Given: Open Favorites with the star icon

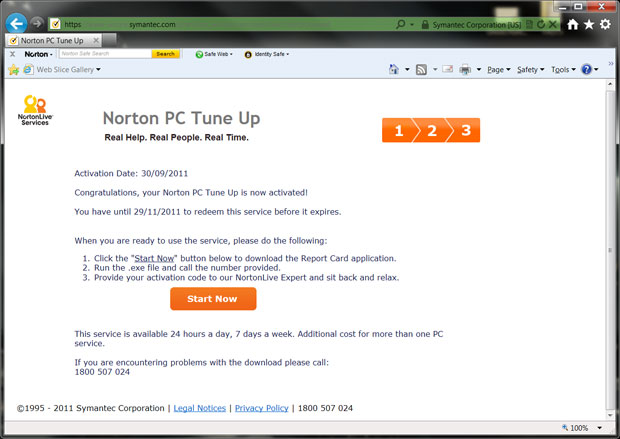Looking at the screenshot, I should pos(589,25).
